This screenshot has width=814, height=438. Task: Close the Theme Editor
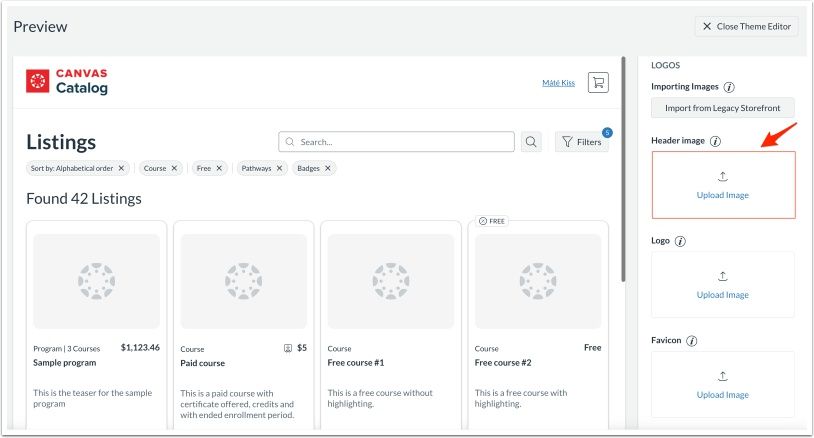[746, 26]
